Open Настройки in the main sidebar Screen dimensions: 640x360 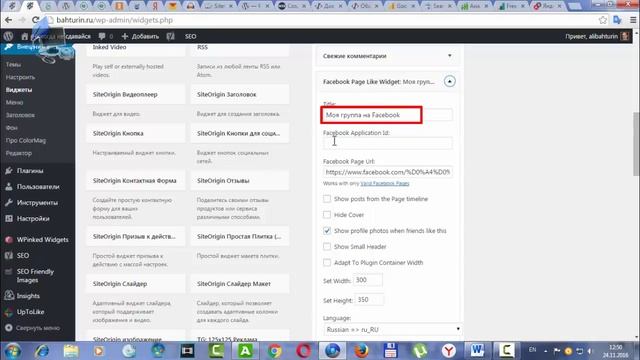[33, 218]
